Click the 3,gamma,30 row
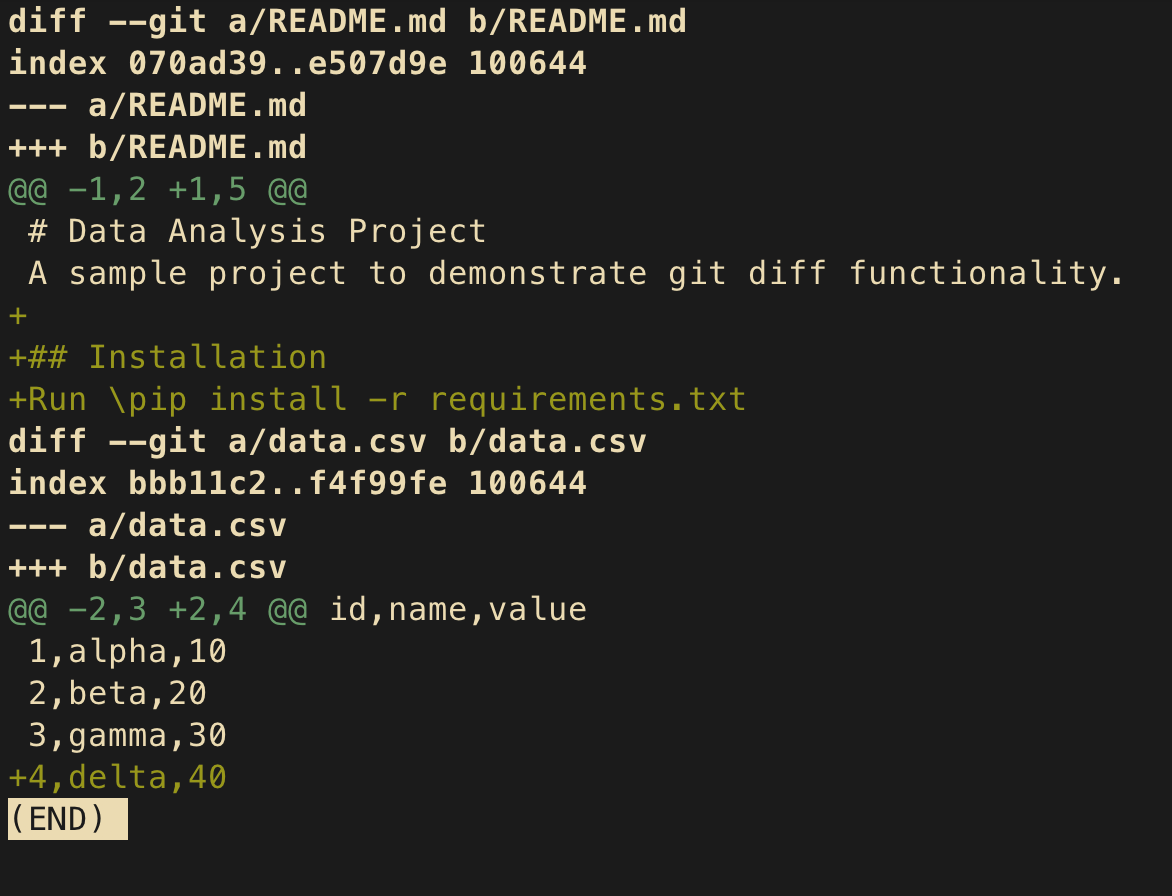 [x=127, y=735]
